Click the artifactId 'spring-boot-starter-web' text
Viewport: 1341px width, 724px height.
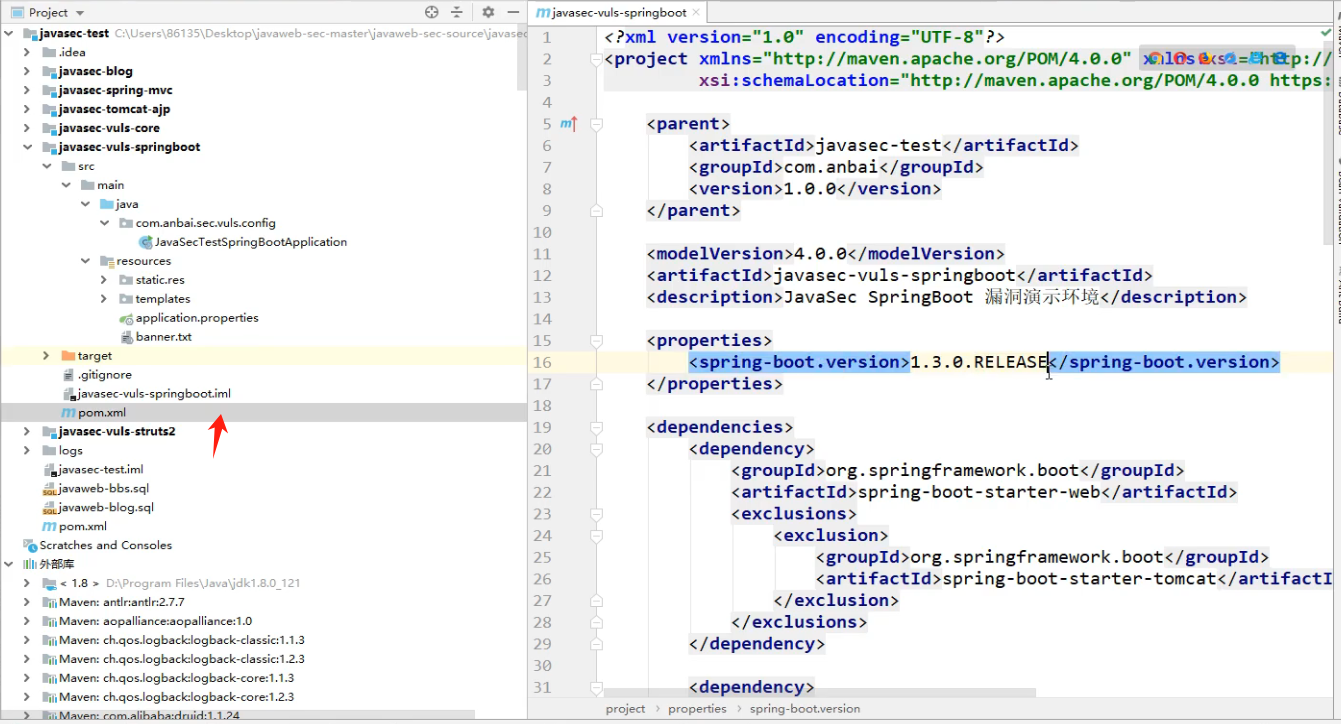pyautogui.click(x=977, y=492)
